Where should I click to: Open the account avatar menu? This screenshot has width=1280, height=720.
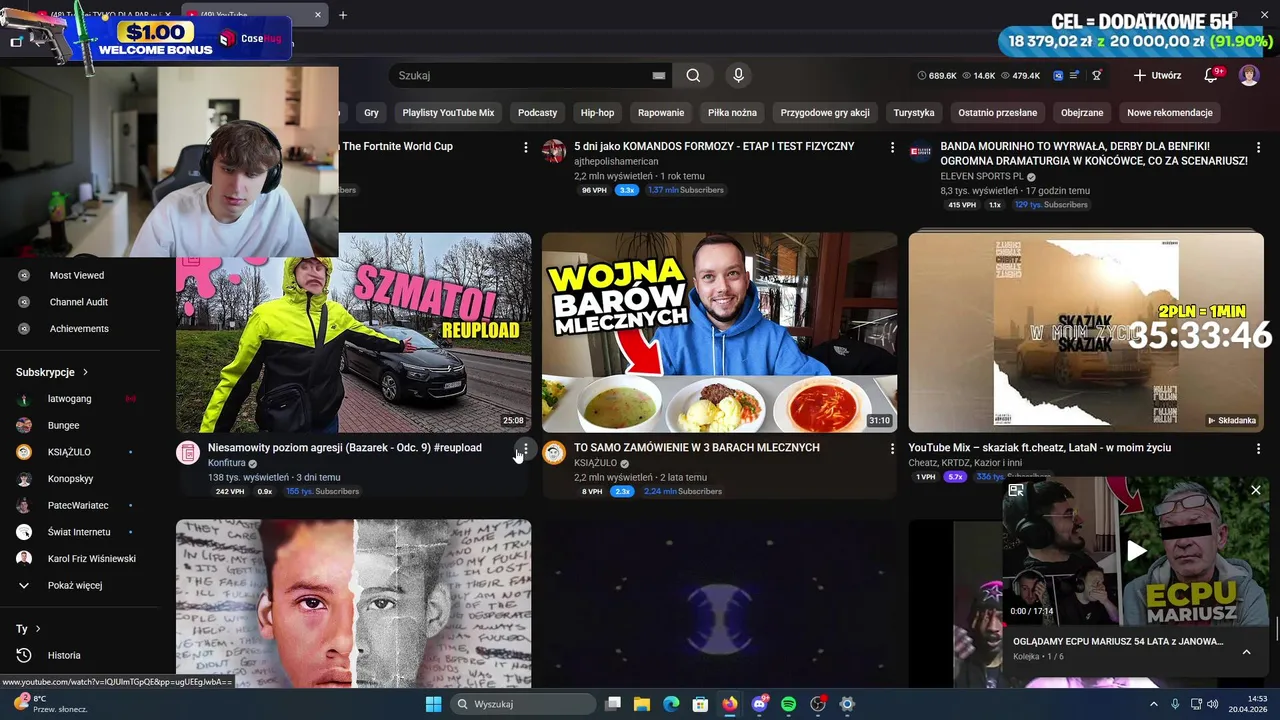coord(1249,75)
